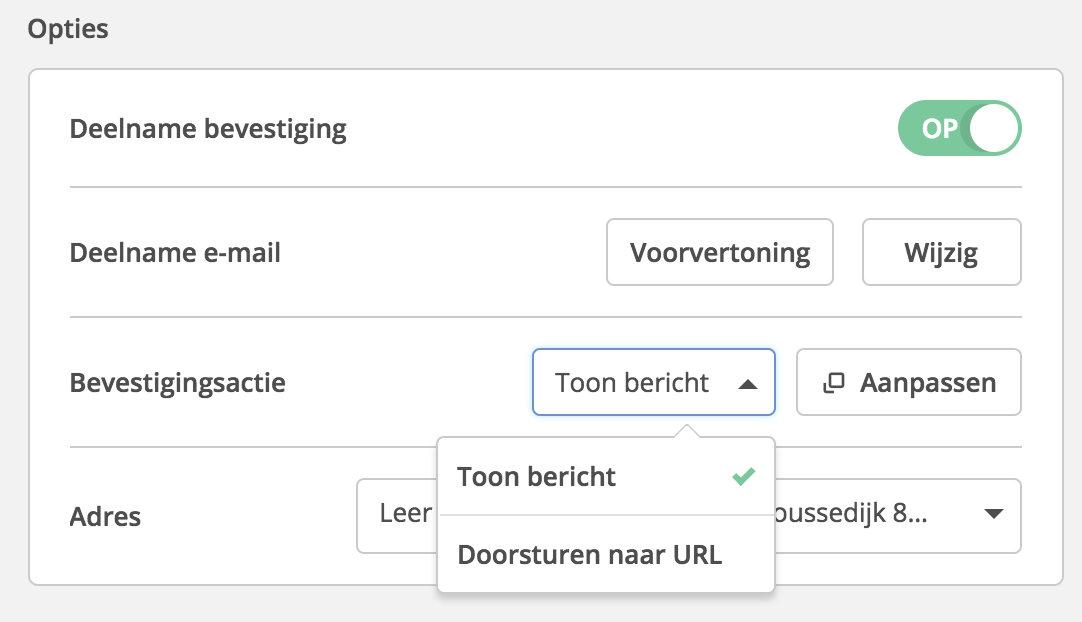This screenshot has height=622, width=1082.
Task: Select Toon bericht from the open menu
Action: (x=536, y=477)
